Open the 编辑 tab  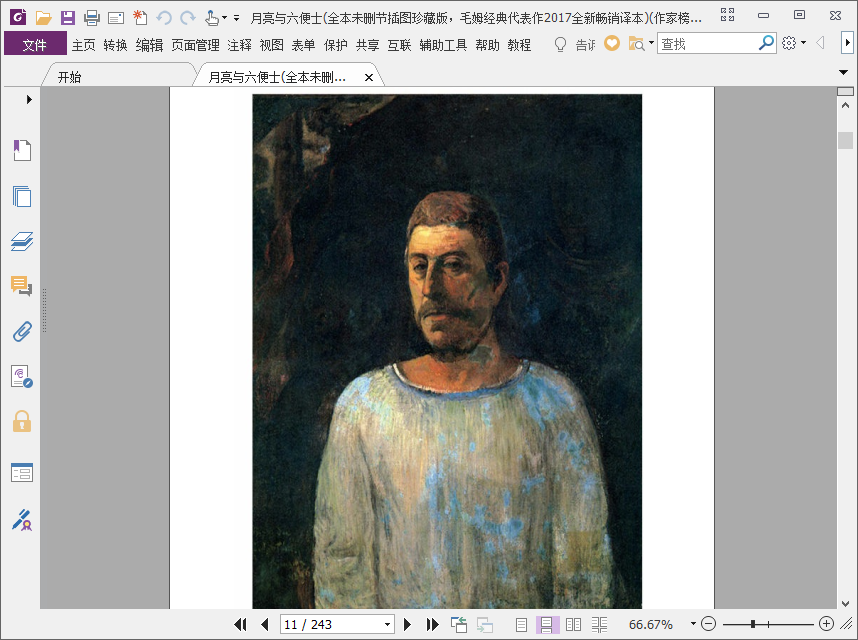pyautogui.click(x=149, y=45)
